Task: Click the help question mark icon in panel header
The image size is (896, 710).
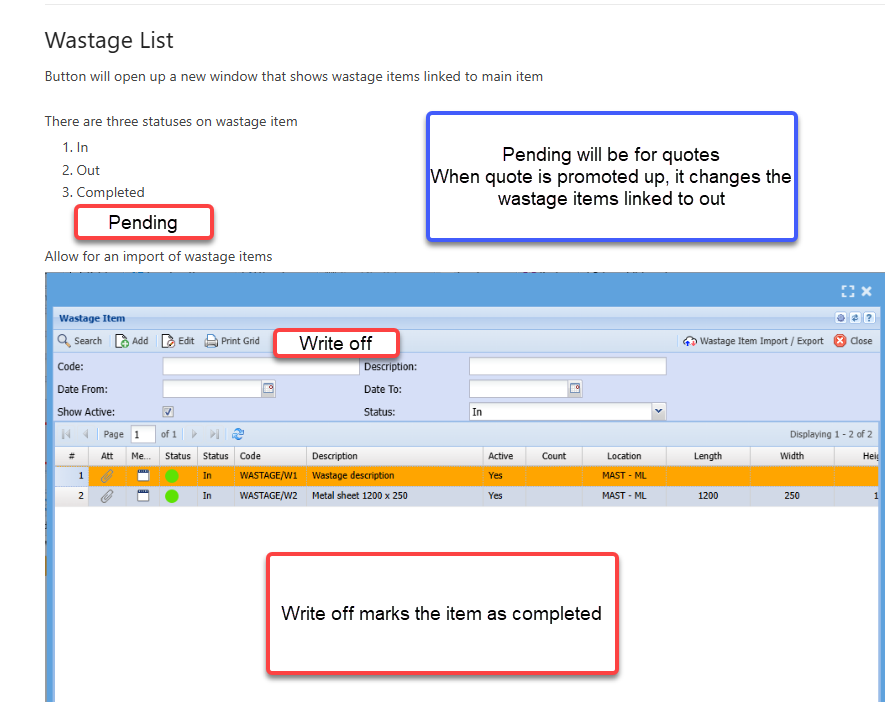Action: [x=869, y=318]
